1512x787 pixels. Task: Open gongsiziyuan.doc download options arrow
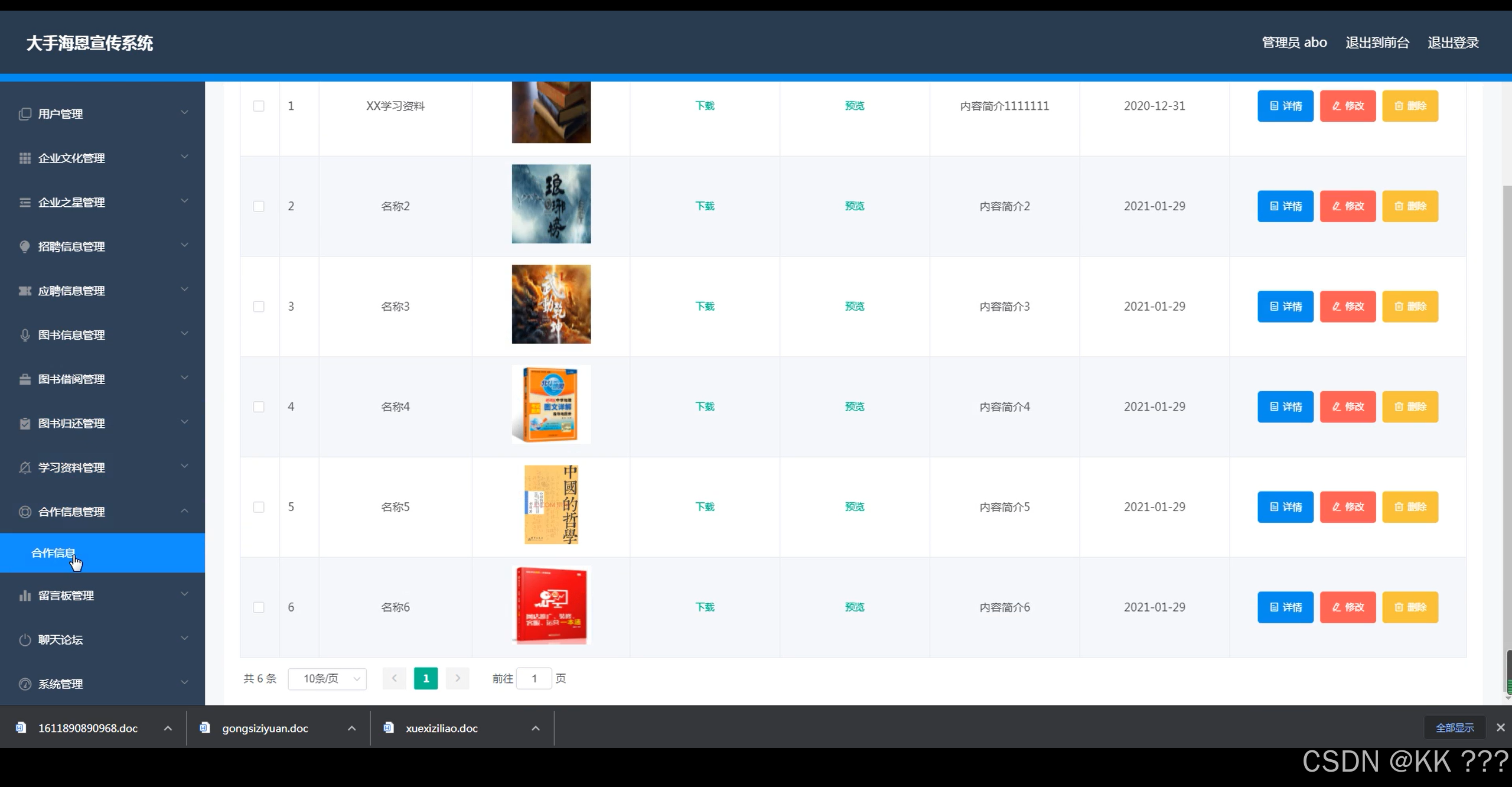351,728
